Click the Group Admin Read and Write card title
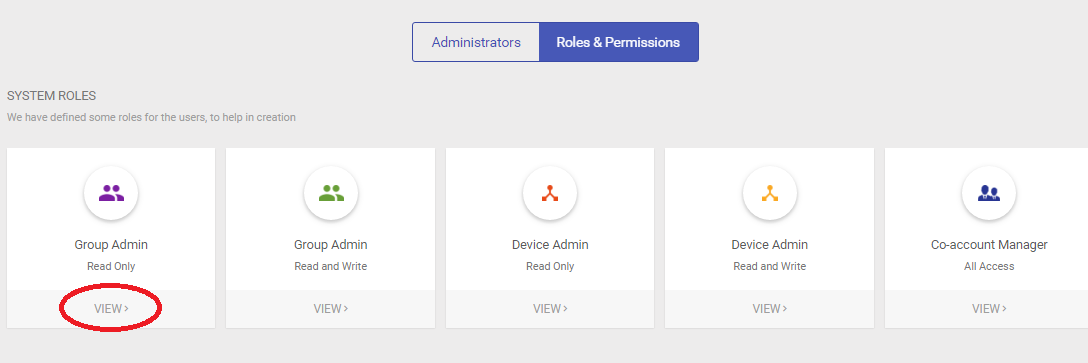The height and width of the screenshot is (363, 1088). point(331,245)
